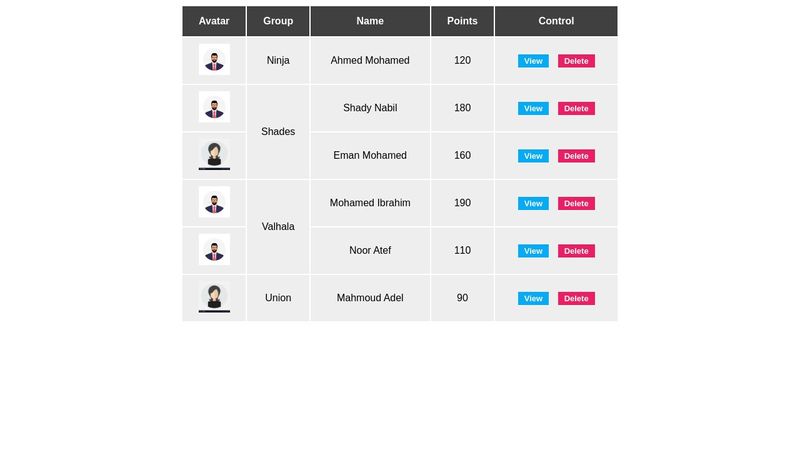Screen dimensions: 800x450
Task: Select the Valhala group cell
Action: click(278, 226)
